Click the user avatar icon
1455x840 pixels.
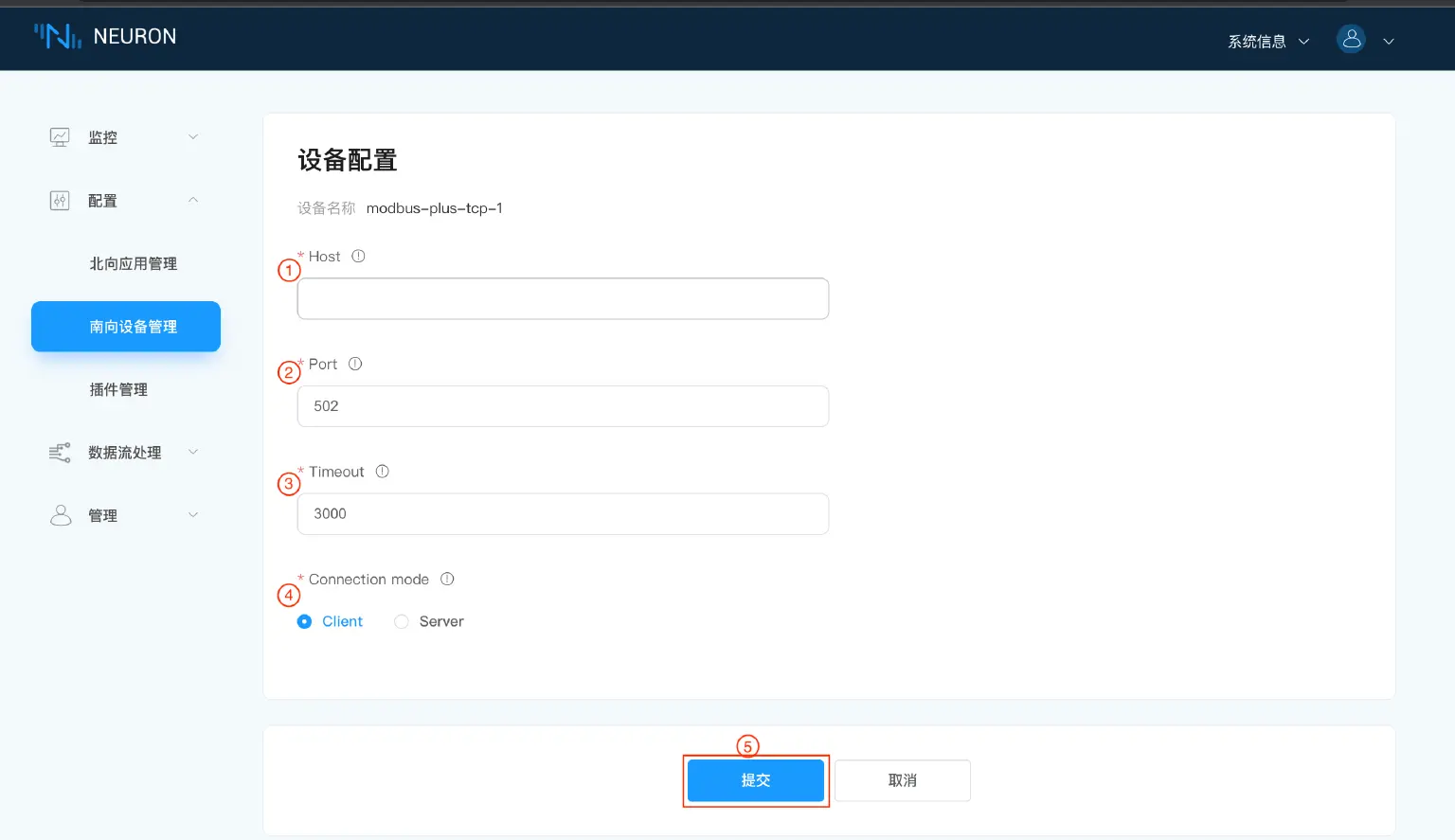1351,39
